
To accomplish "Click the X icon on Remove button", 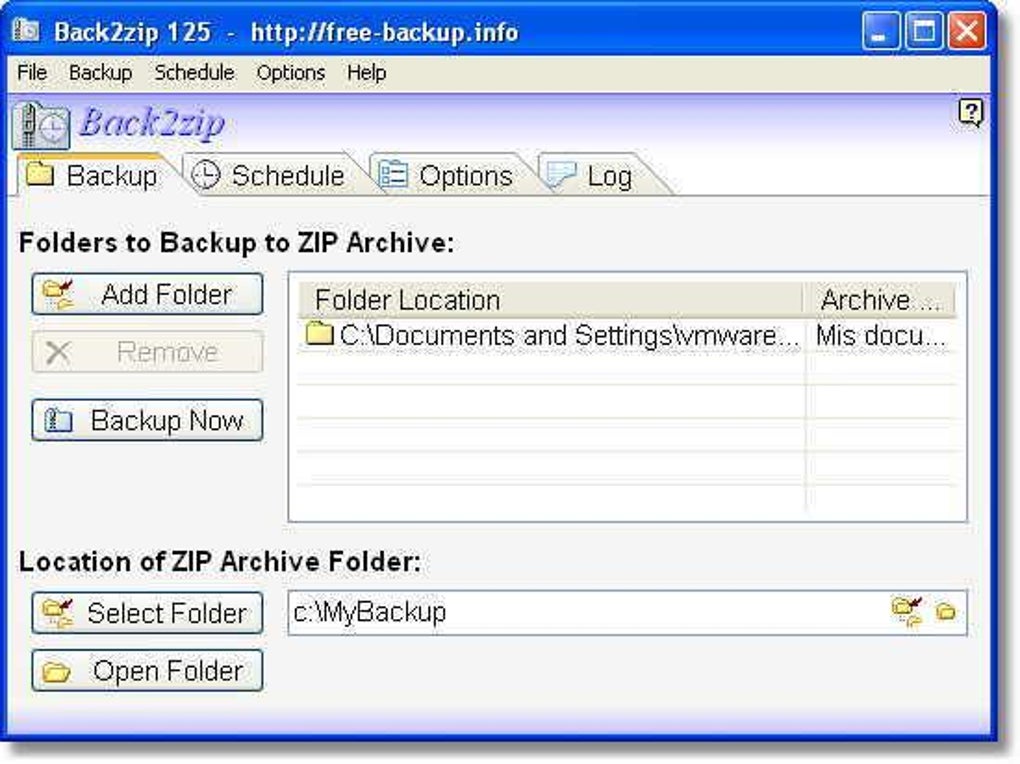I will pyautogui.click(x=58, y=353).
